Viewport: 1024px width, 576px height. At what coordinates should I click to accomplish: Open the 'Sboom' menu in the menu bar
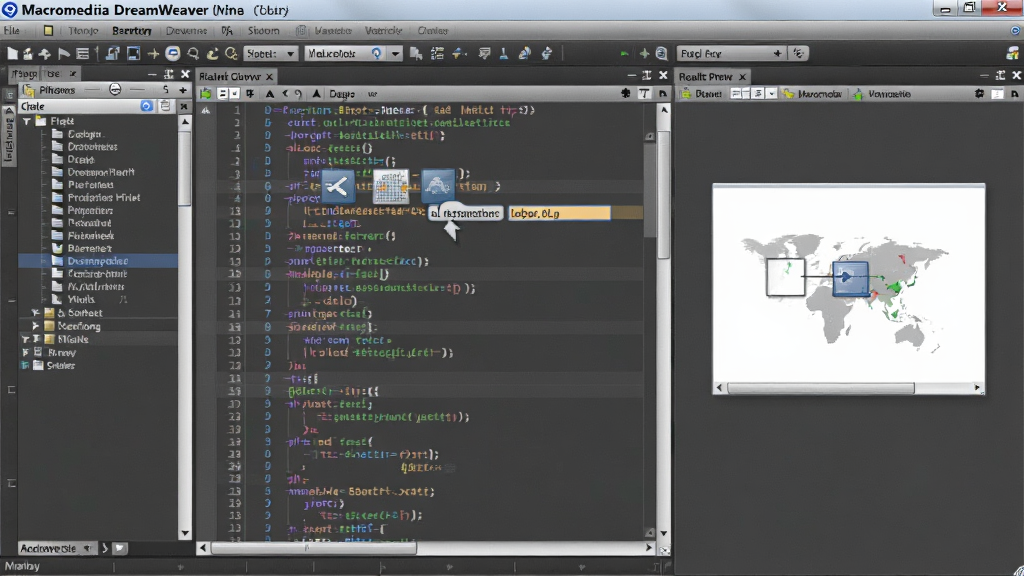tap(263, 31)
